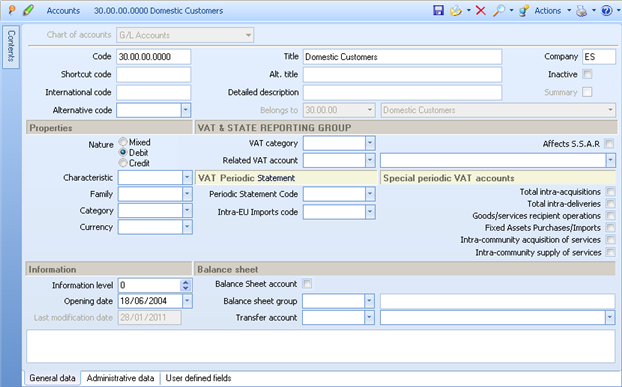Image resolution: width=622 pixels, height=387 pixels.
Task: Open the Intra-EU Imports code dropdown
Action: (x=370, y=212)
